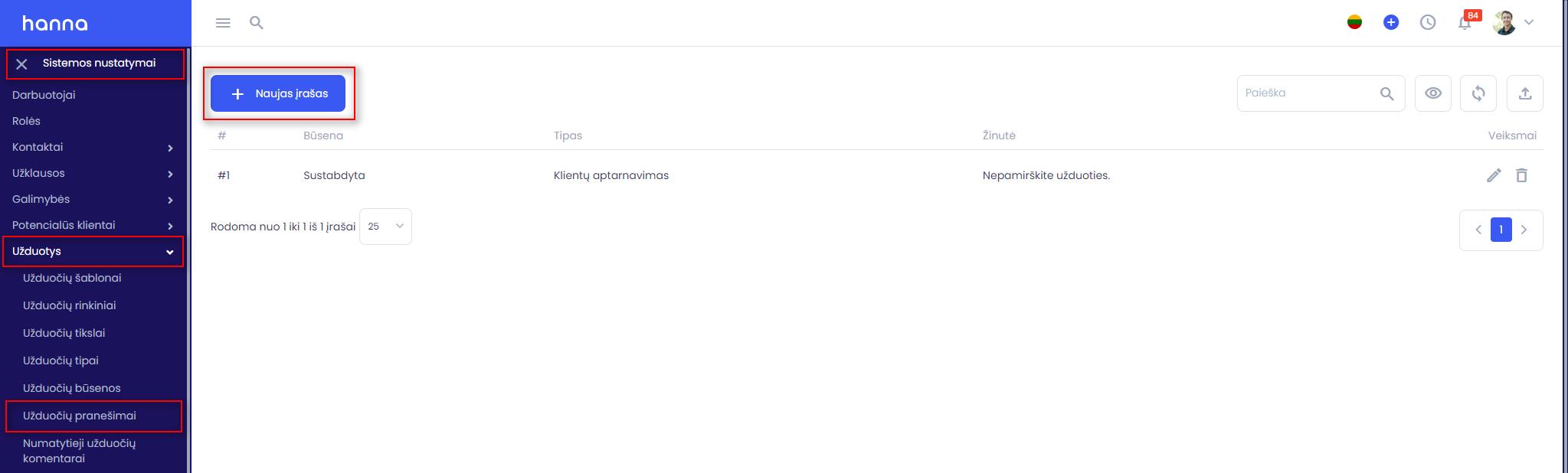Open the top bar search icon
The image size is (1568, 473).
[257, 23]
